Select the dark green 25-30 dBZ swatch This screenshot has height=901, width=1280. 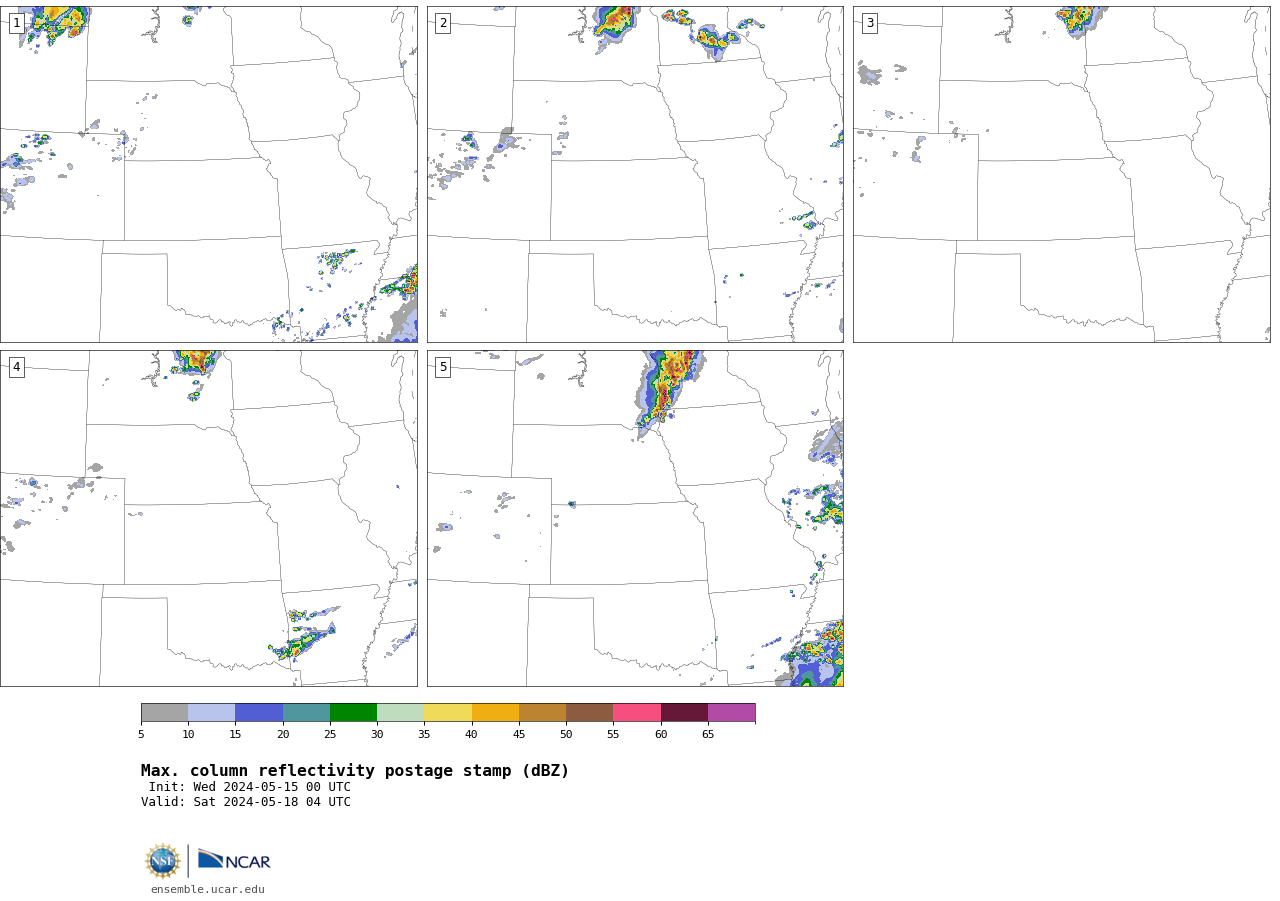[354, 713]
